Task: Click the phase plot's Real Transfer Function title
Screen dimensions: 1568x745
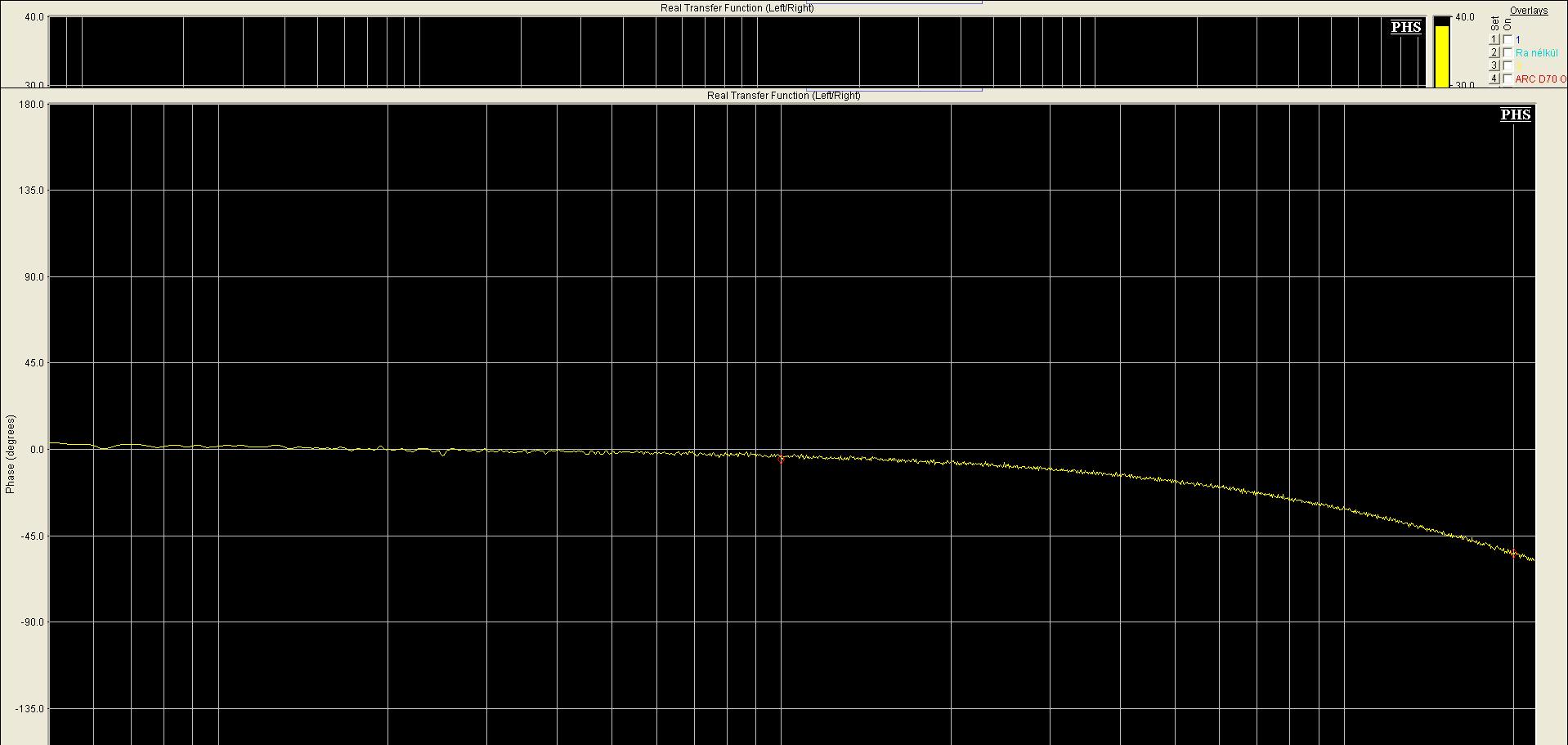Action: coord(783,96)
